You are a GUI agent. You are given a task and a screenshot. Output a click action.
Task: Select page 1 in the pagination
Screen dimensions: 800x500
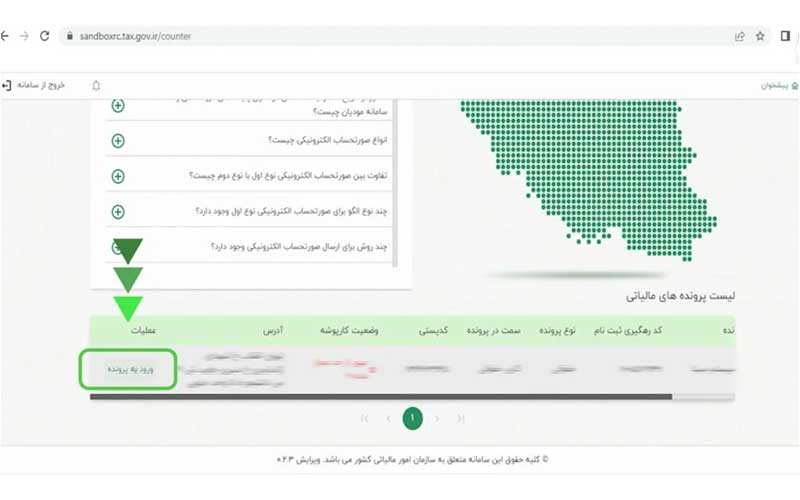tap(412, 418)
